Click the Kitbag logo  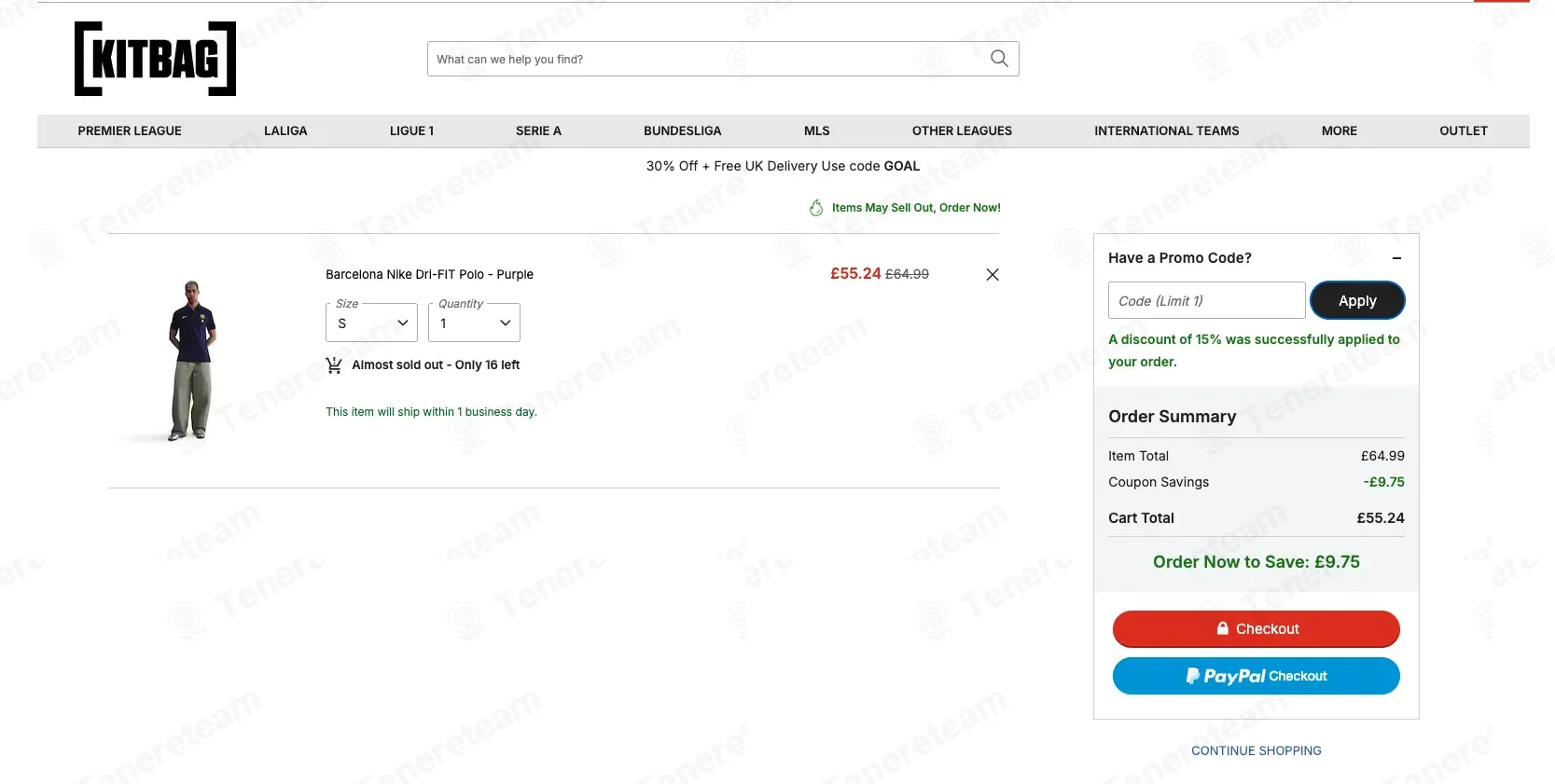pos(155,59)
